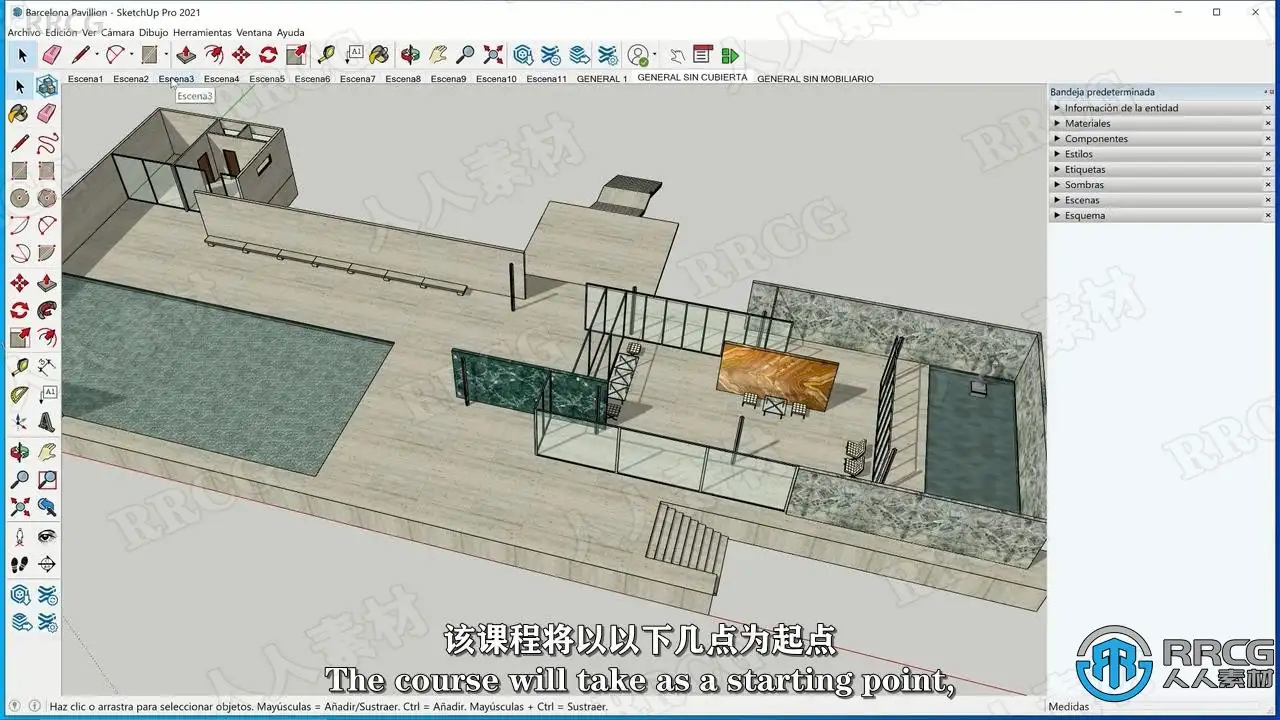The image size is (1280, 720).
Task: Activate the Look Around eye tool
Action: [47, 537]
